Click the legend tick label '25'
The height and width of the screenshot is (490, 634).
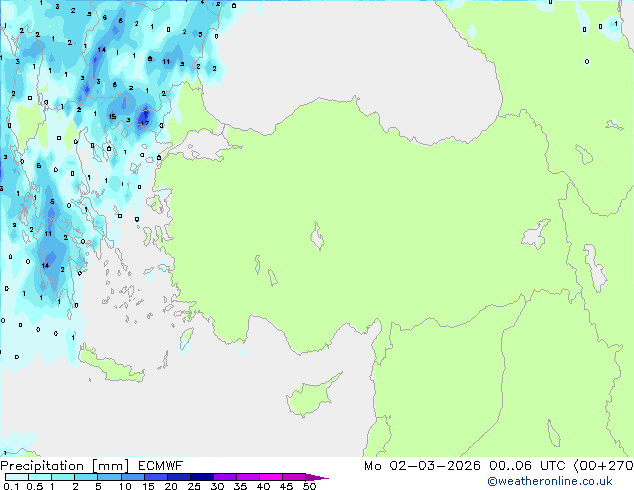(x=194, y=486)
